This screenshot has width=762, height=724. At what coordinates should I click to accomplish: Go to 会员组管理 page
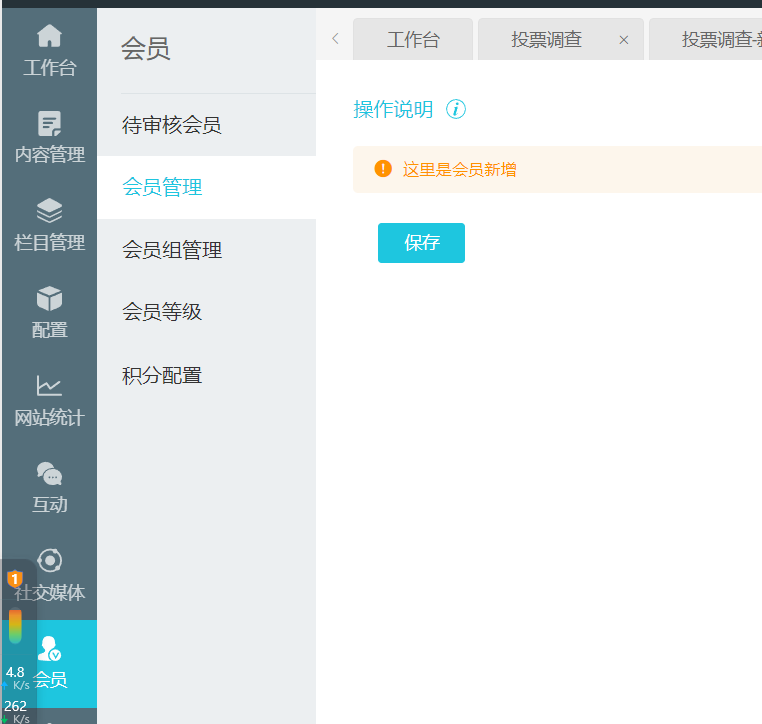(172, 250)
